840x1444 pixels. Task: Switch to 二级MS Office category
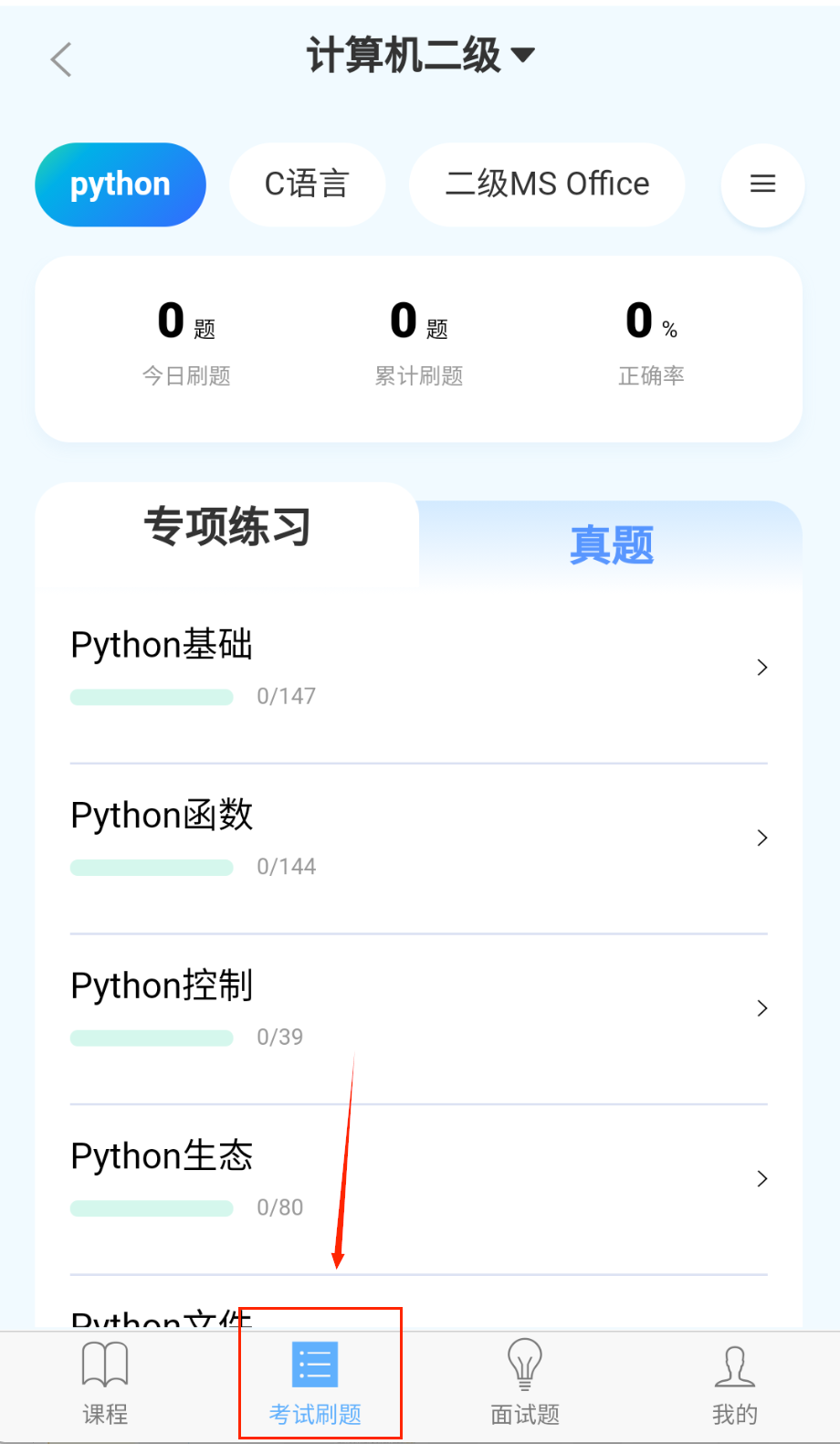pyautogui.click(x=547, y=184)
